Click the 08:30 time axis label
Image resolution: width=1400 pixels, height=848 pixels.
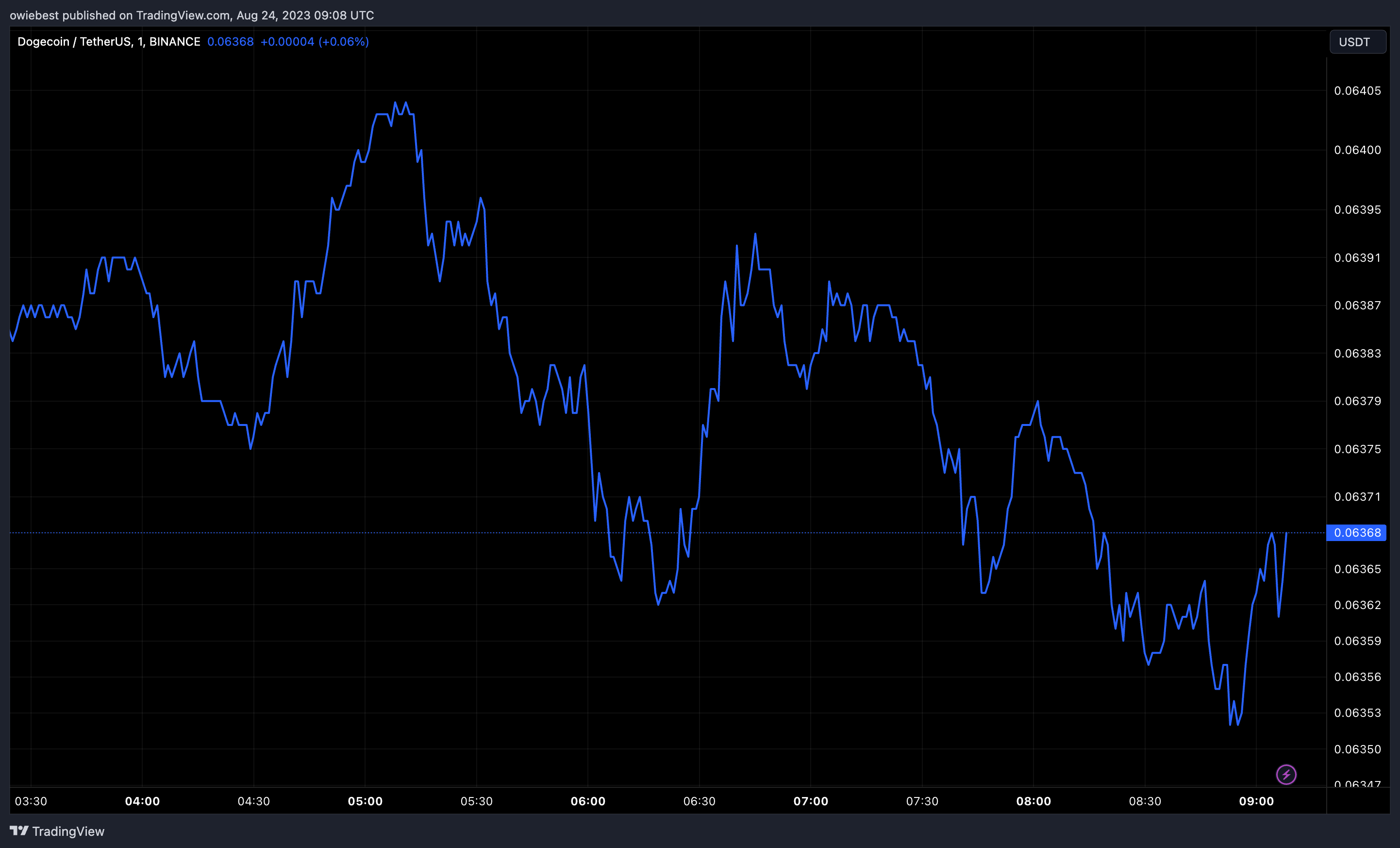[1144, 801]
